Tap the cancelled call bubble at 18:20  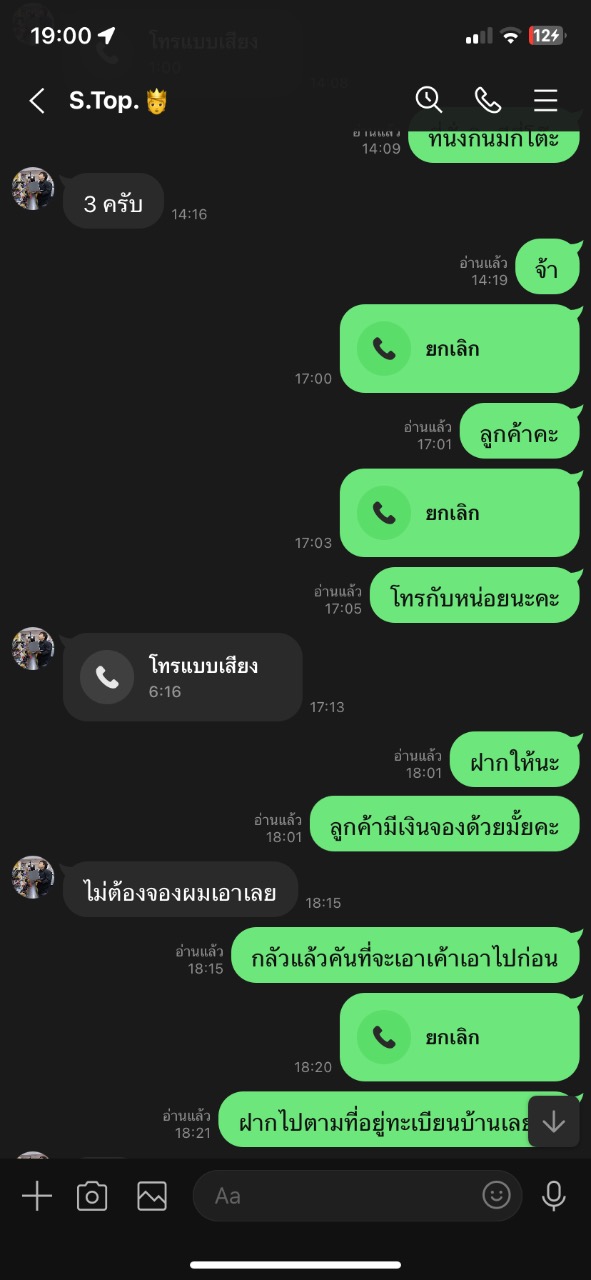460,1037
